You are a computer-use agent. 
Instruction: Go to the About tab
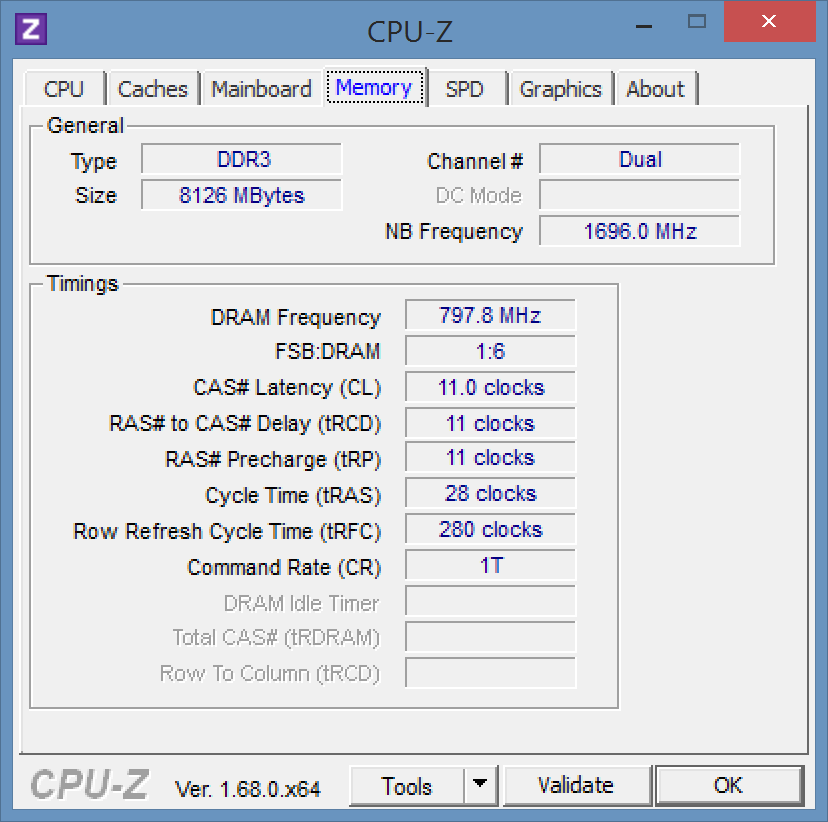[655, 89]
